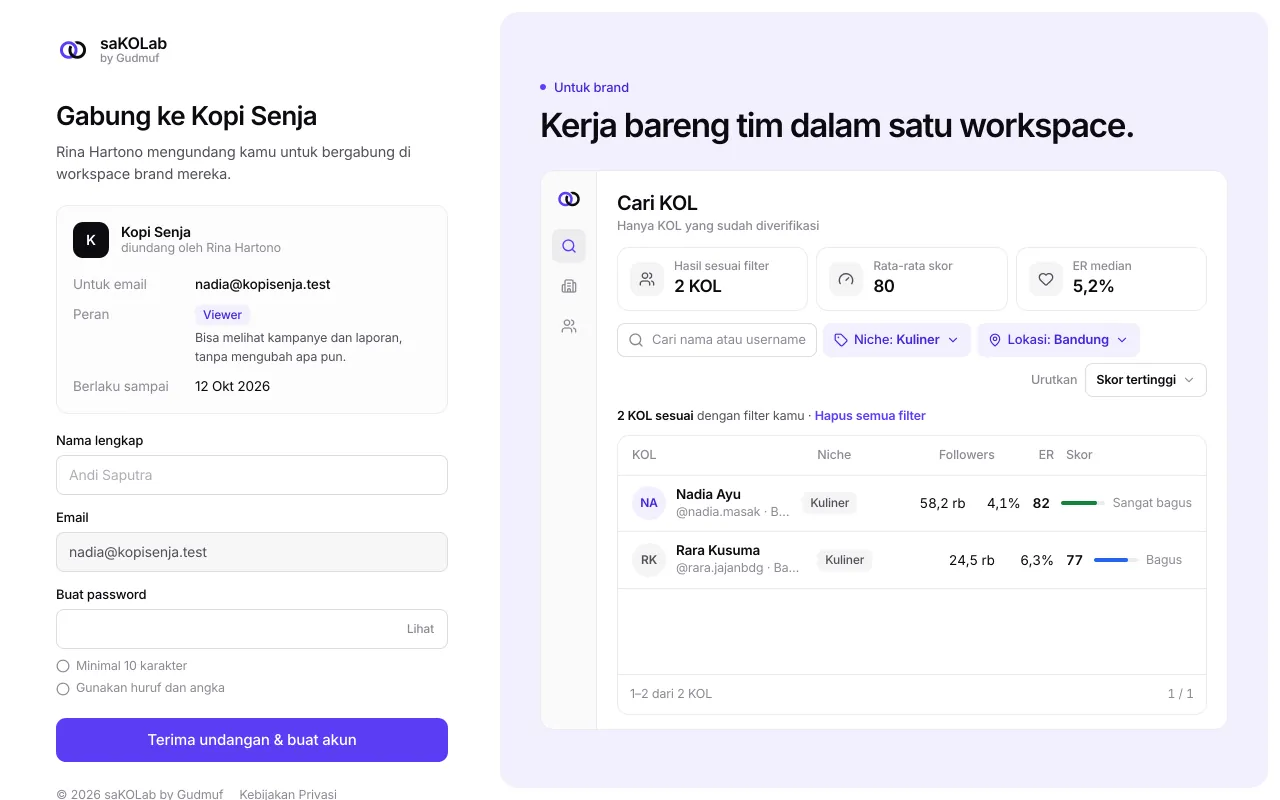This screenshot has height=800, width=1280.
Task: Click the "1–2 dari 2 KOL" footer text
Action: [671, 694]
